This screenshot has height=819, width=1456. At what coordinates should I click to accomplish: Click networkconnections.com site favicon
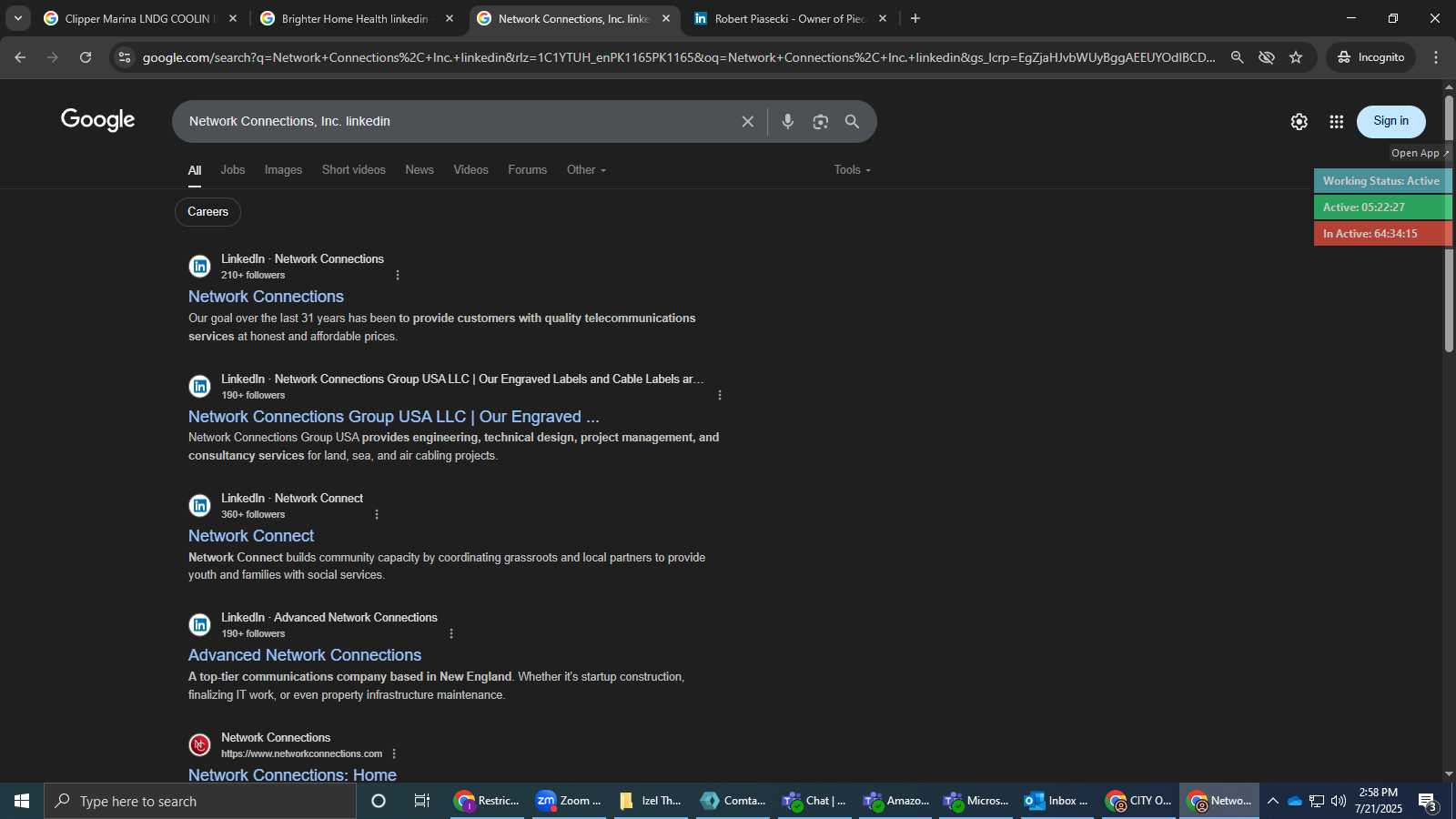coord(199,744)
